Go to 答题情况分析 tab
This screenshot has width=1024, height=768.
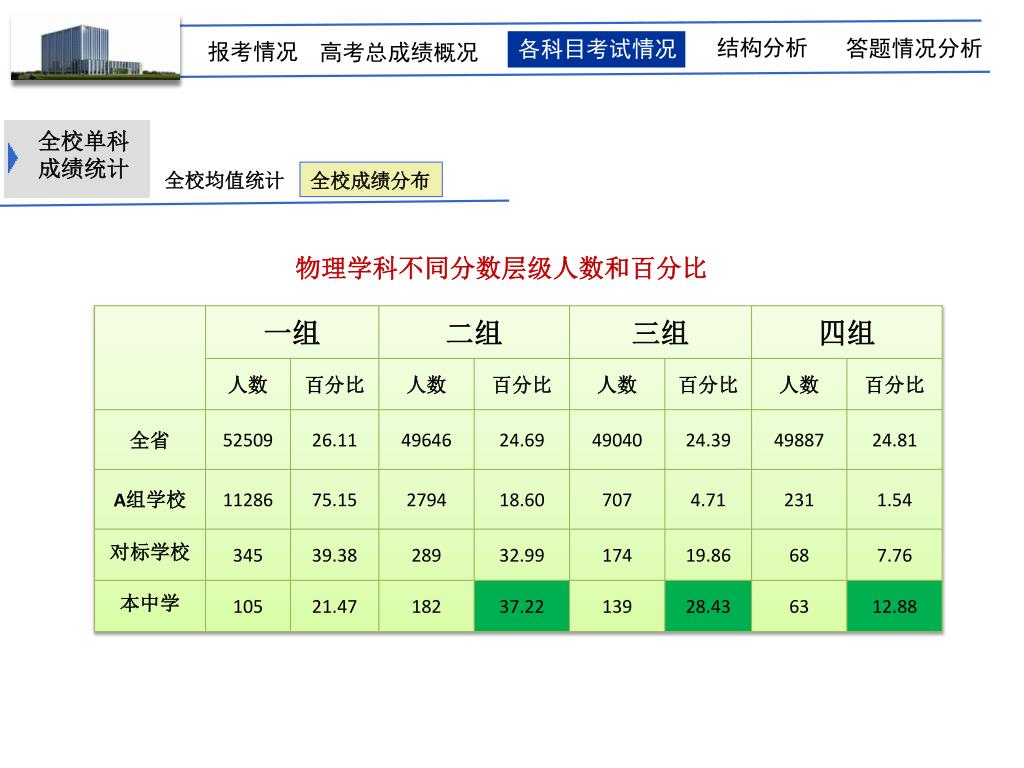coord(914,48)
